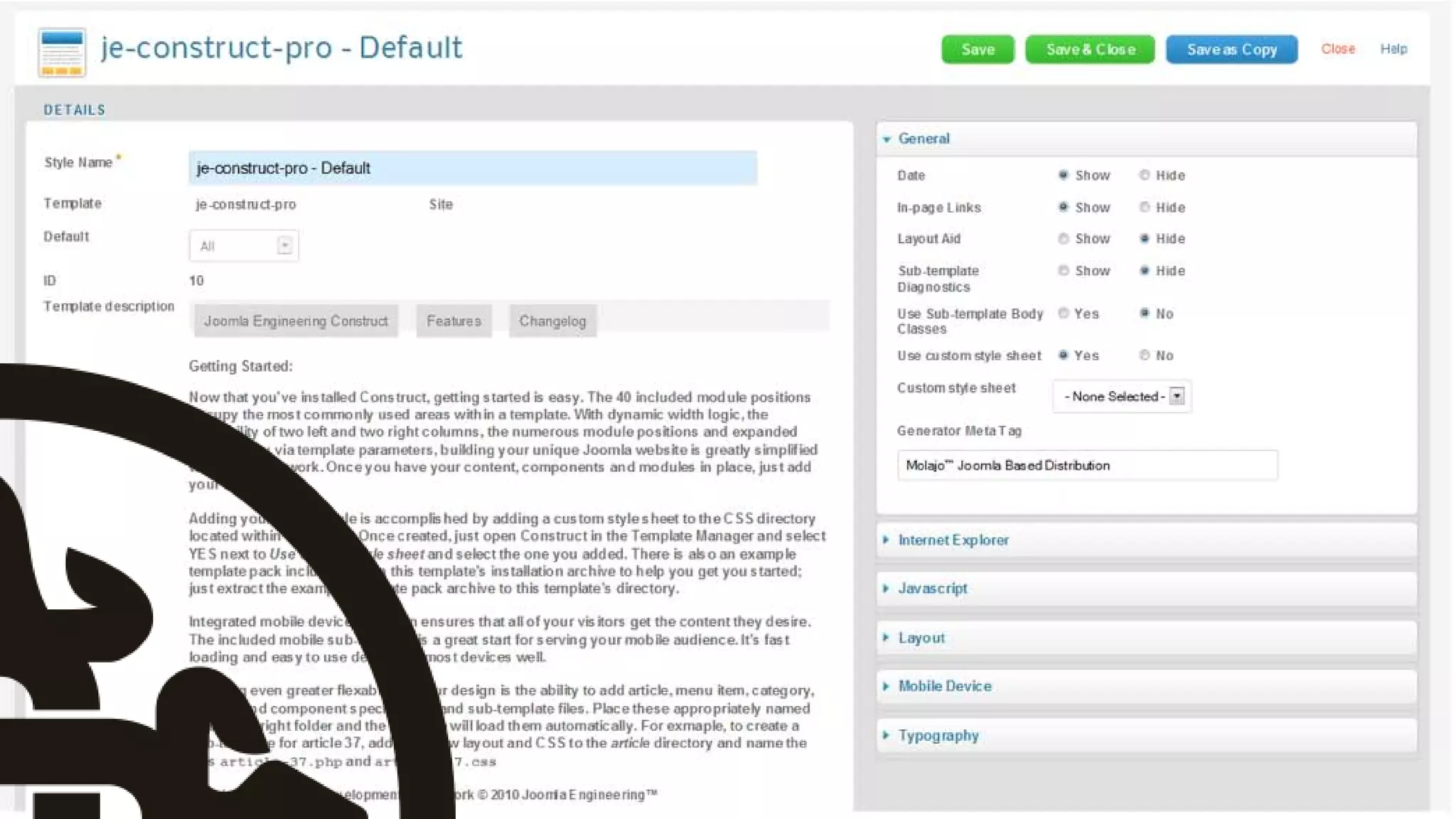This screenshot has width=1456, height=819.
Task: Expand the Layout options panel
Action: 921,638
